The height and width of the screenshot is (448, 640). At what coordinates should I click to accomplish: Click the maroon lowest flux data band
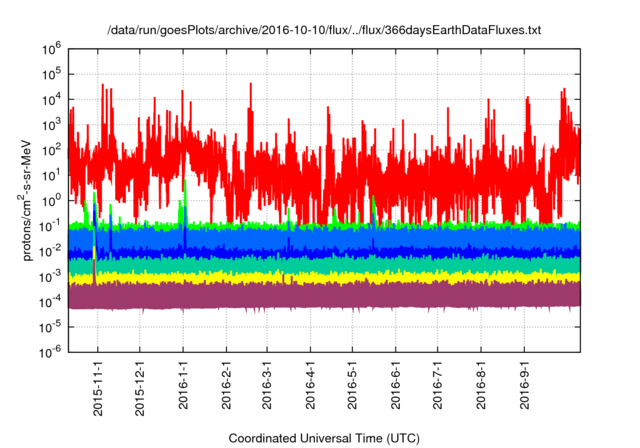pos(324,296)
